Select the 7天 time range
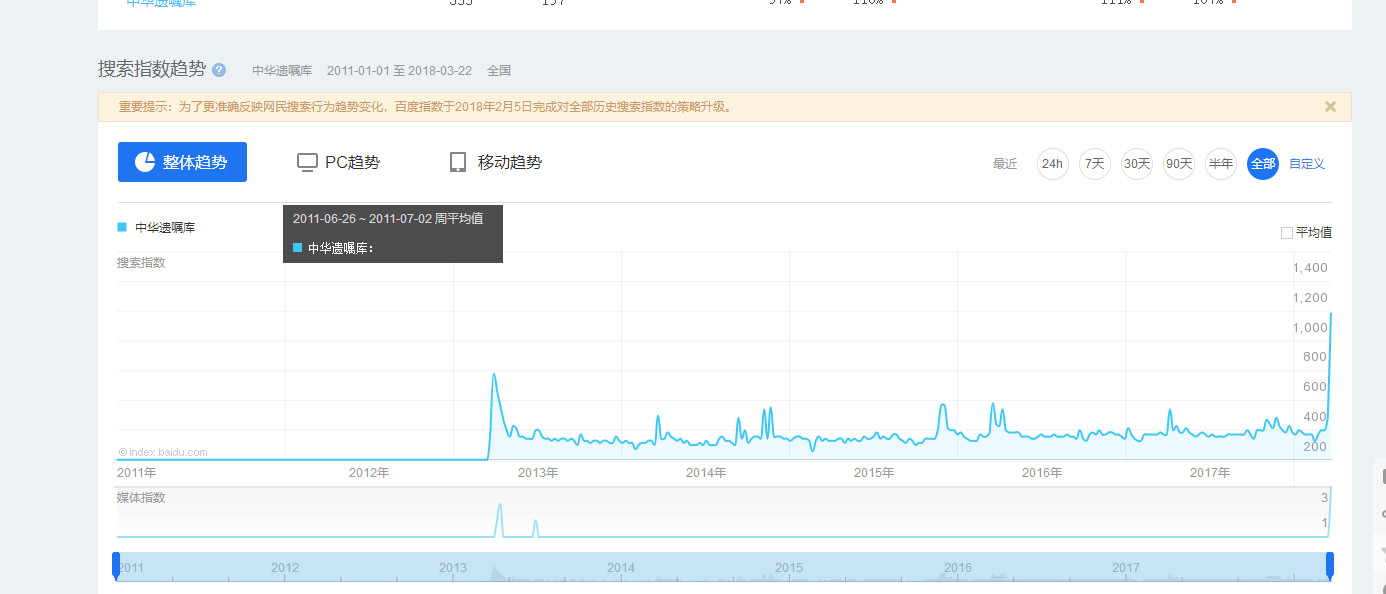 pos(1095,164)
